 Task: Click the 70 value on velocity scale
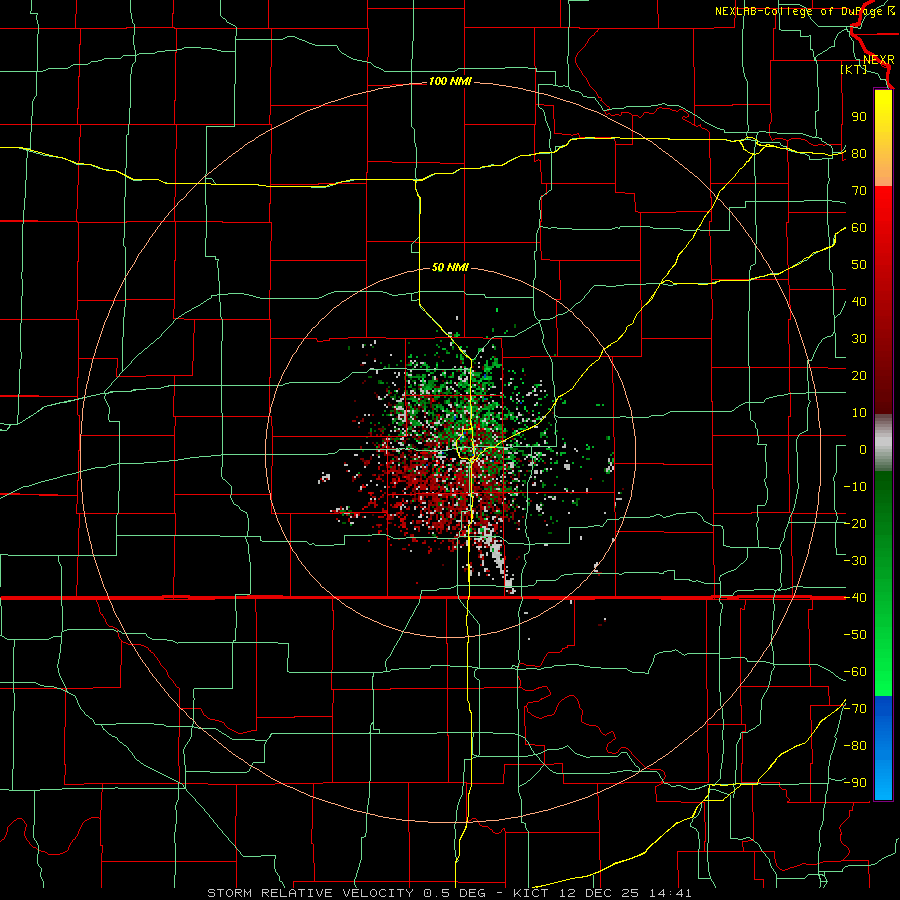tap(859, 191)
